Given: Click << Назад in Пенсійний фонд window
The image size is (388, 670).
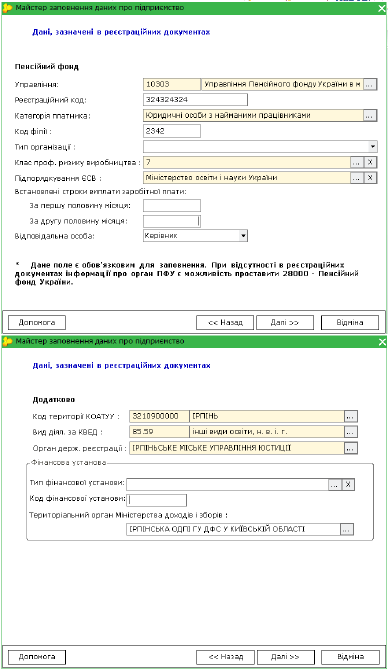Looking at the screenshot, I should (225, 323).
